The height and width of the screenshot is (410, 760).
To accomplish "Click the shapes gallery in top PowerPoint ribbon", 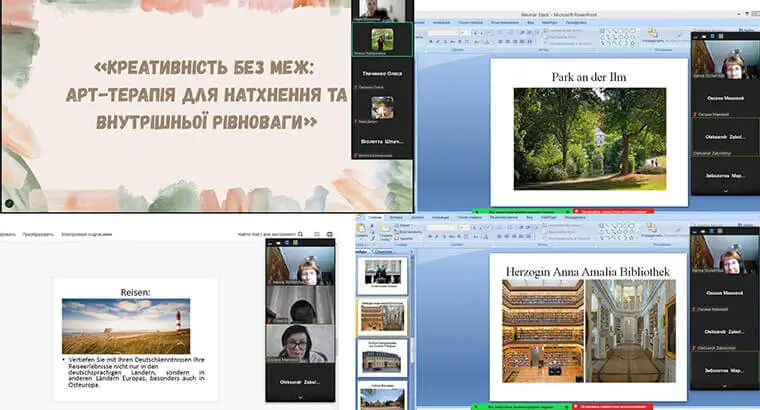I will coord(619,35).
